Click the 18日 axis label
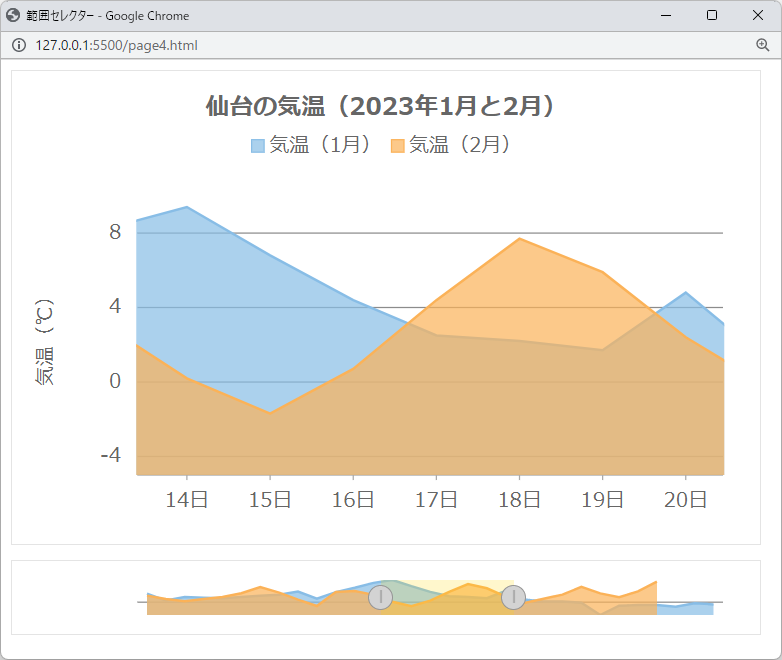 519,499
